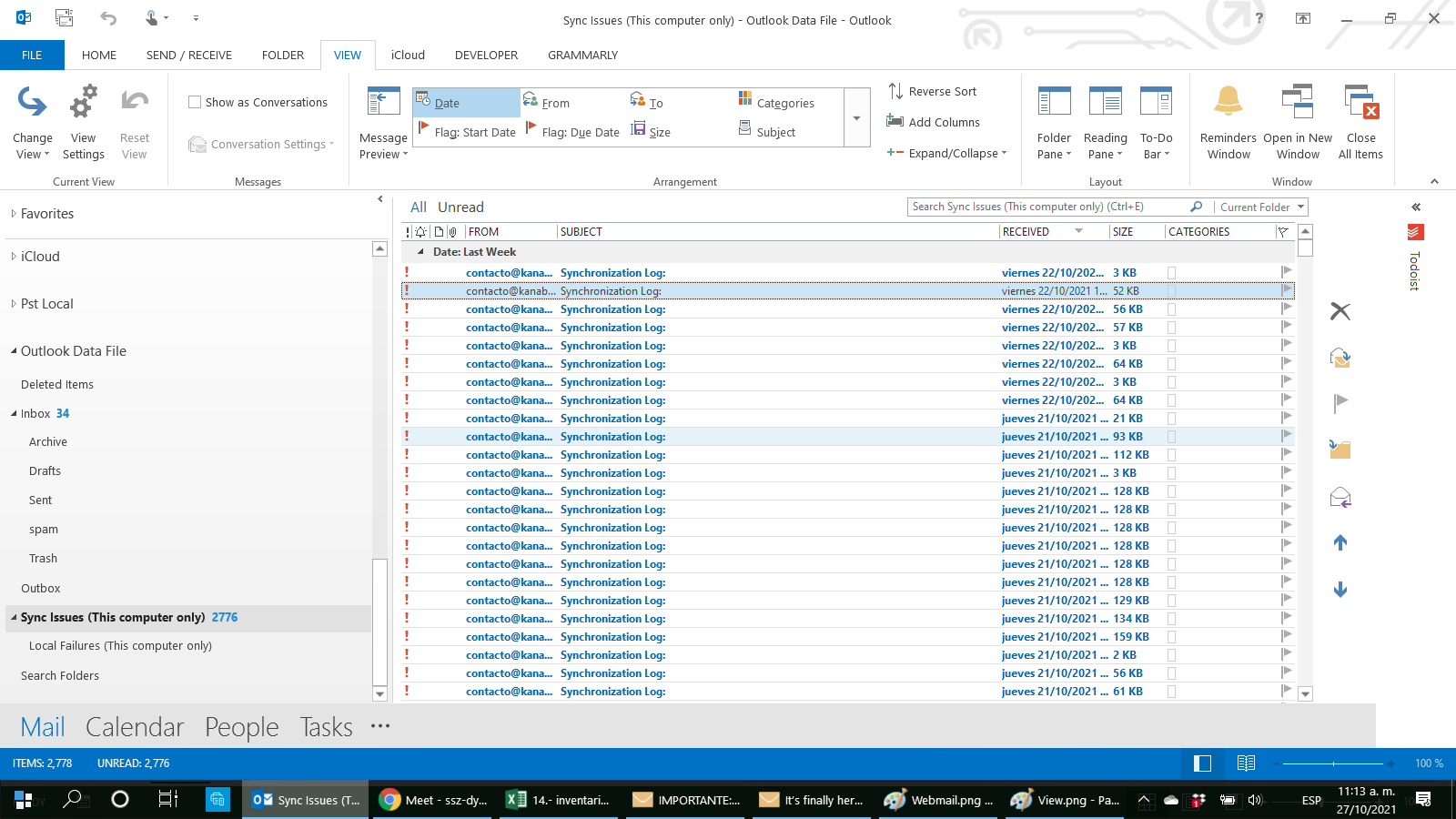
Task: Click Close All Items
Action: [1360, 123]
